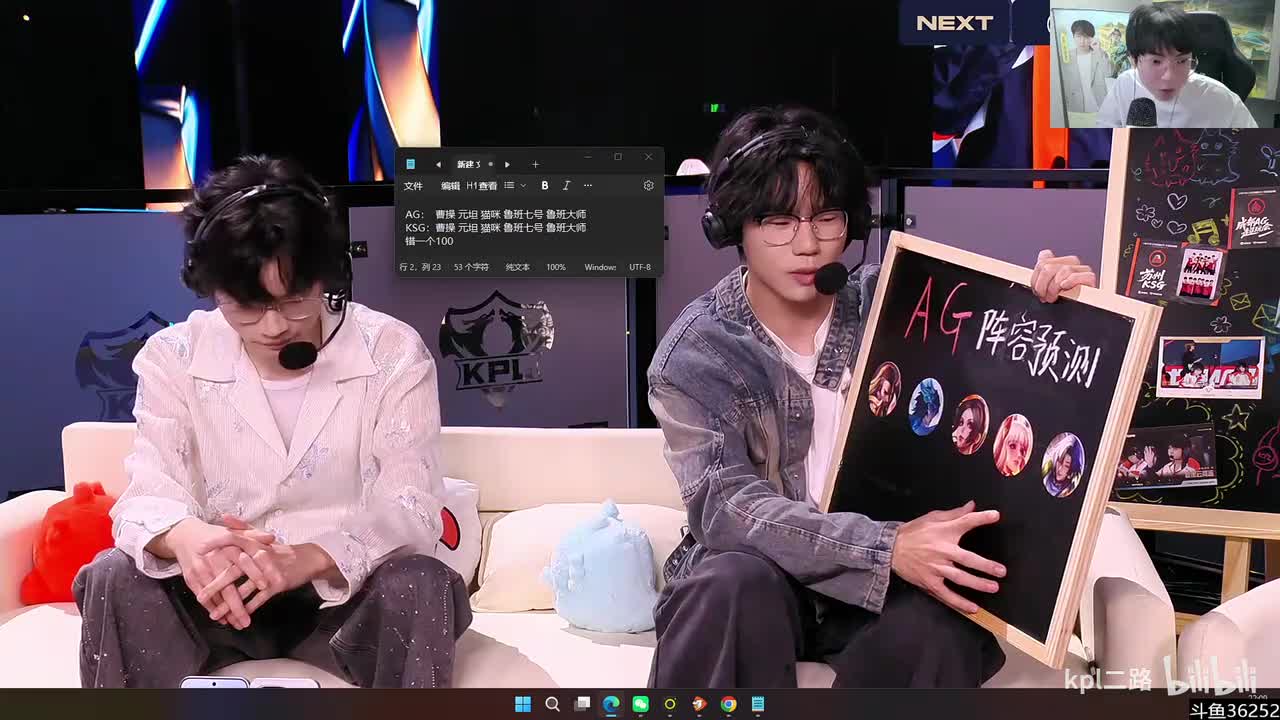Viewport: 1280px width, 720px height.
Task: Click the first hero portrait on the board
Action: tap(884, 389)
